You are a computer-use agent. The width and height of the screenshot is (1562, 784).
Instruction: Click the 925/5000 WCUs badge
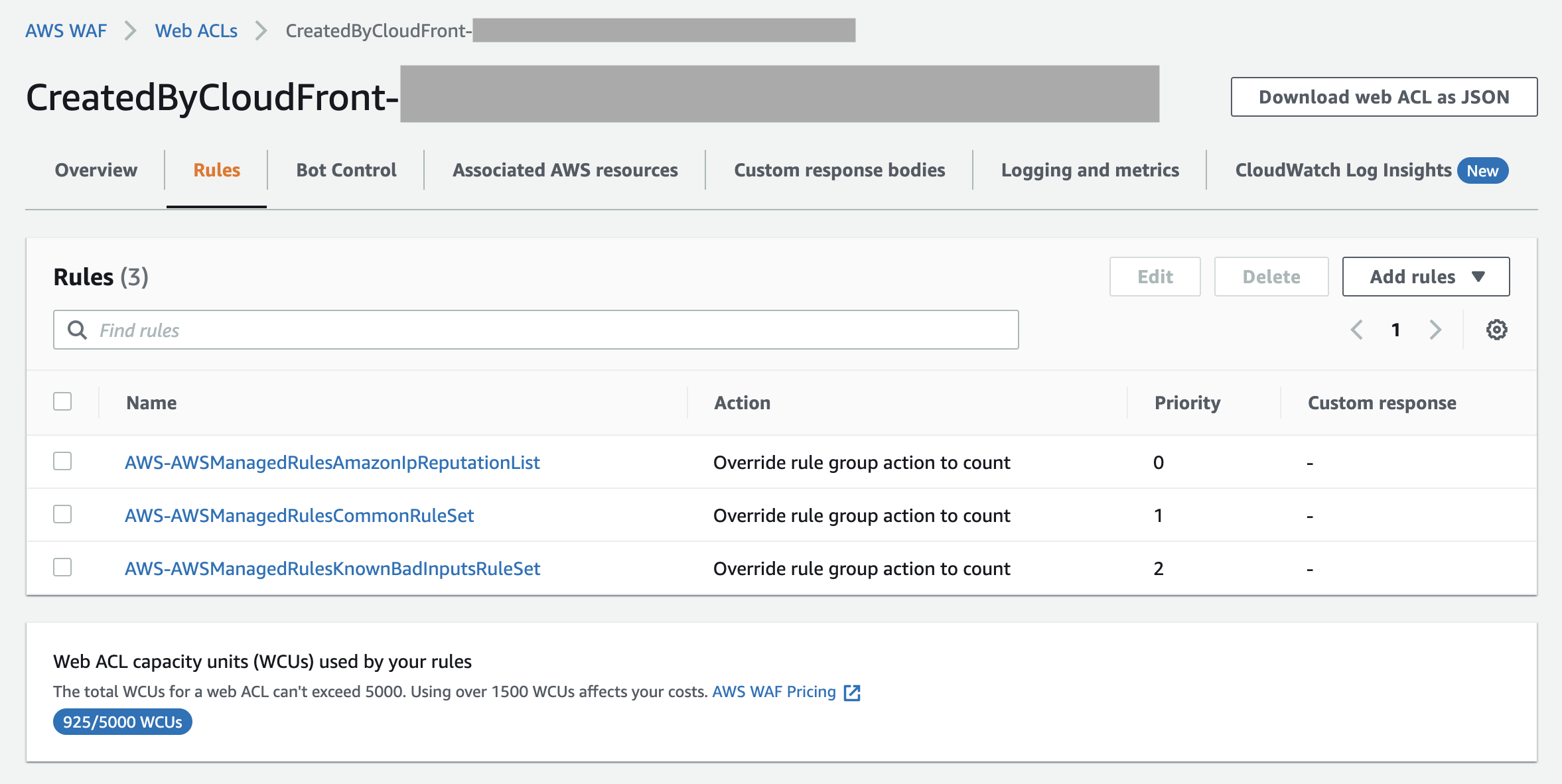123,722
